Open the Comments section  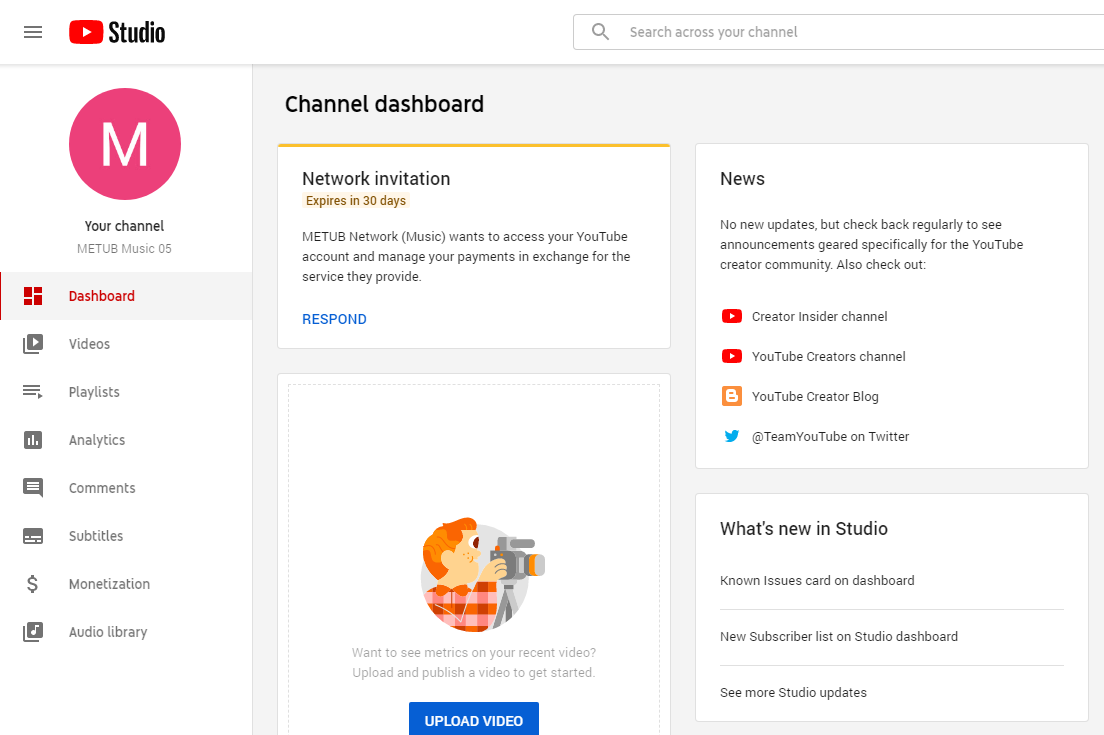pyautogui.click(x=126, y=488)
